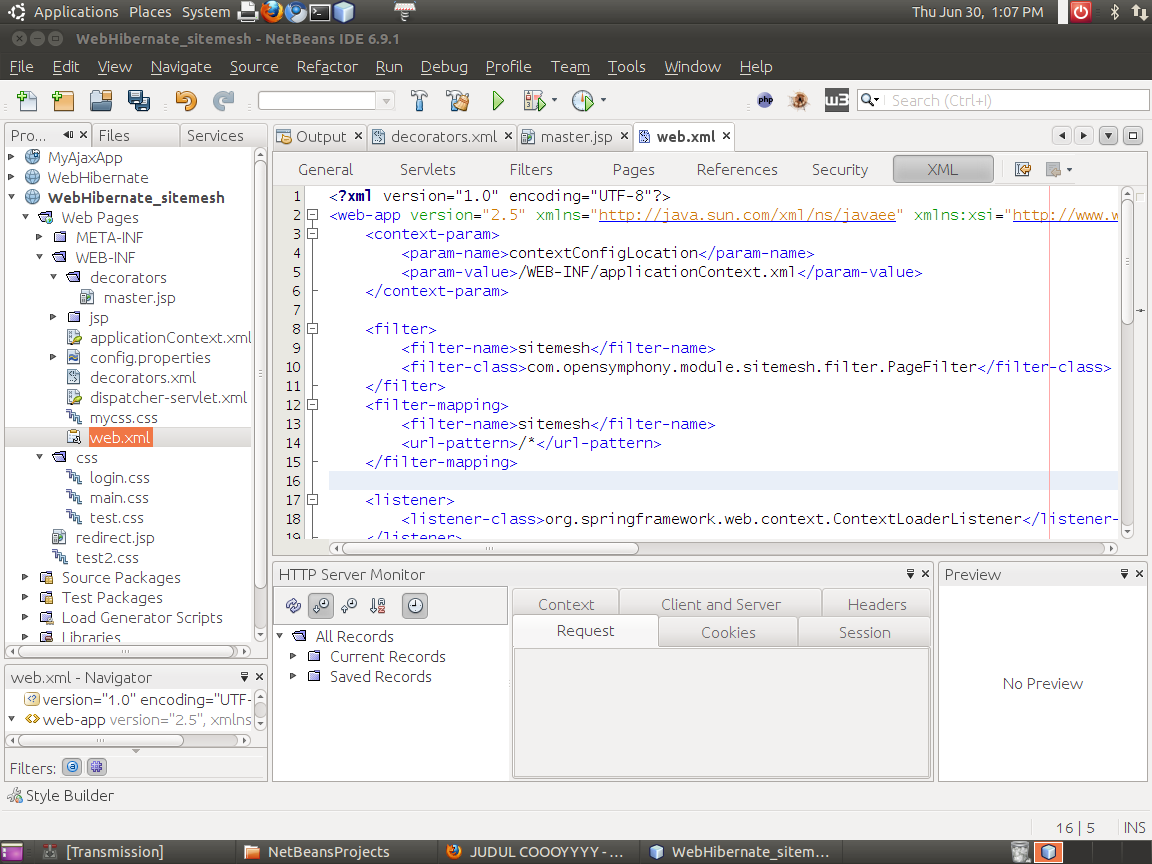Click the Open Project toolbar icon
Image resolution: width=1152 pixels, height=864 pixels.
tap(101, 101)
